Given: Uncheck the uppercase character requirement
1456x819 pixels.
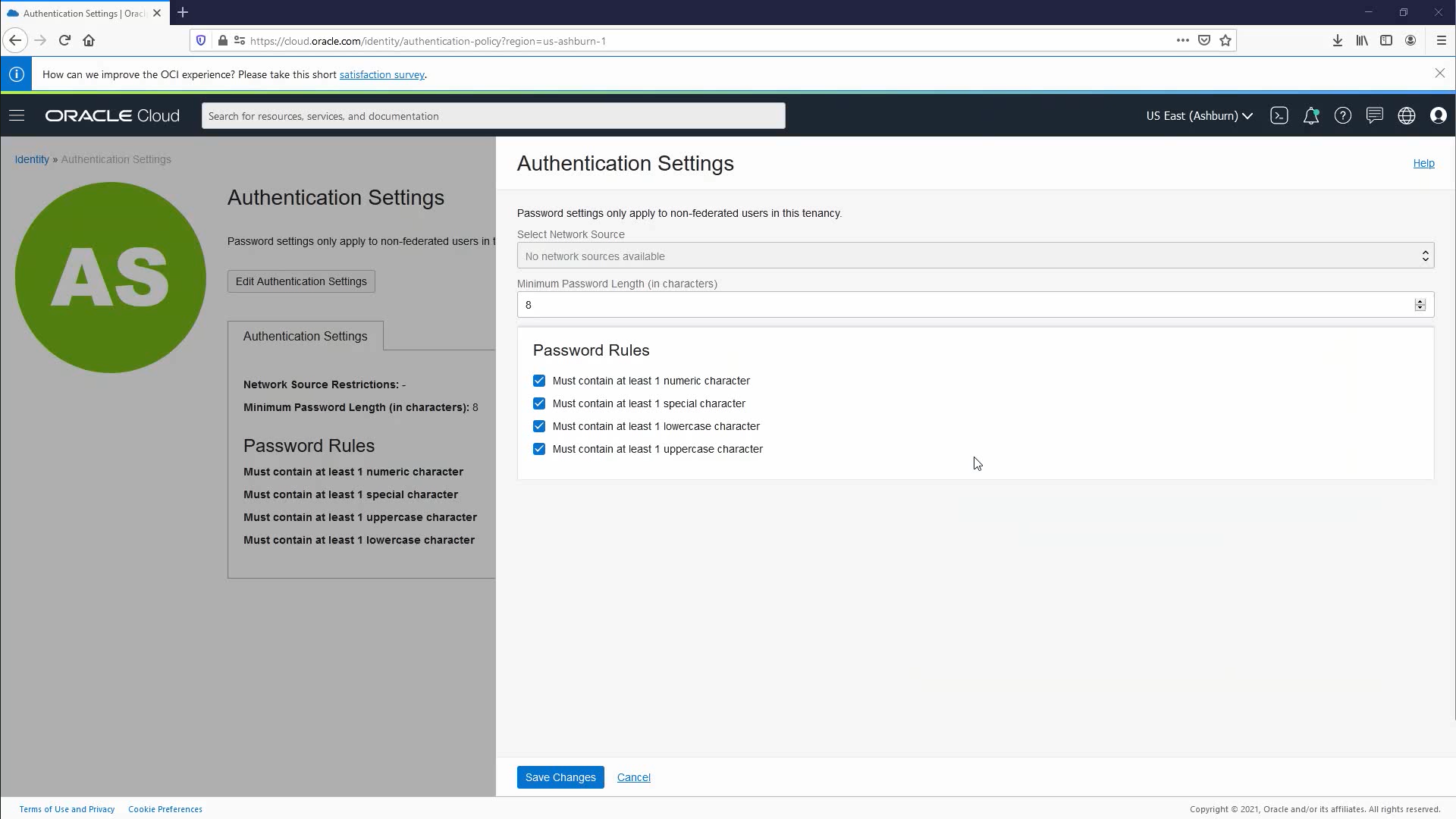Looking at the screenshot, I should coord(539,449).
